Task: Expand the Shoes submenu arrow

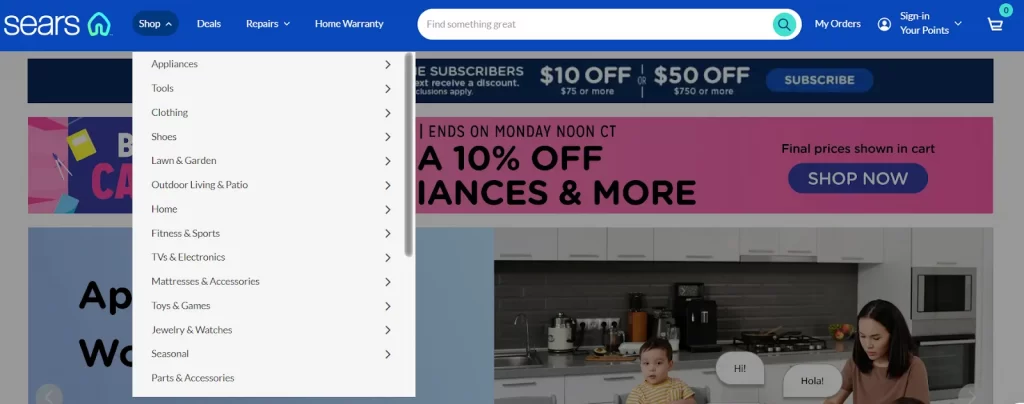Action: [x=388, y=137]
